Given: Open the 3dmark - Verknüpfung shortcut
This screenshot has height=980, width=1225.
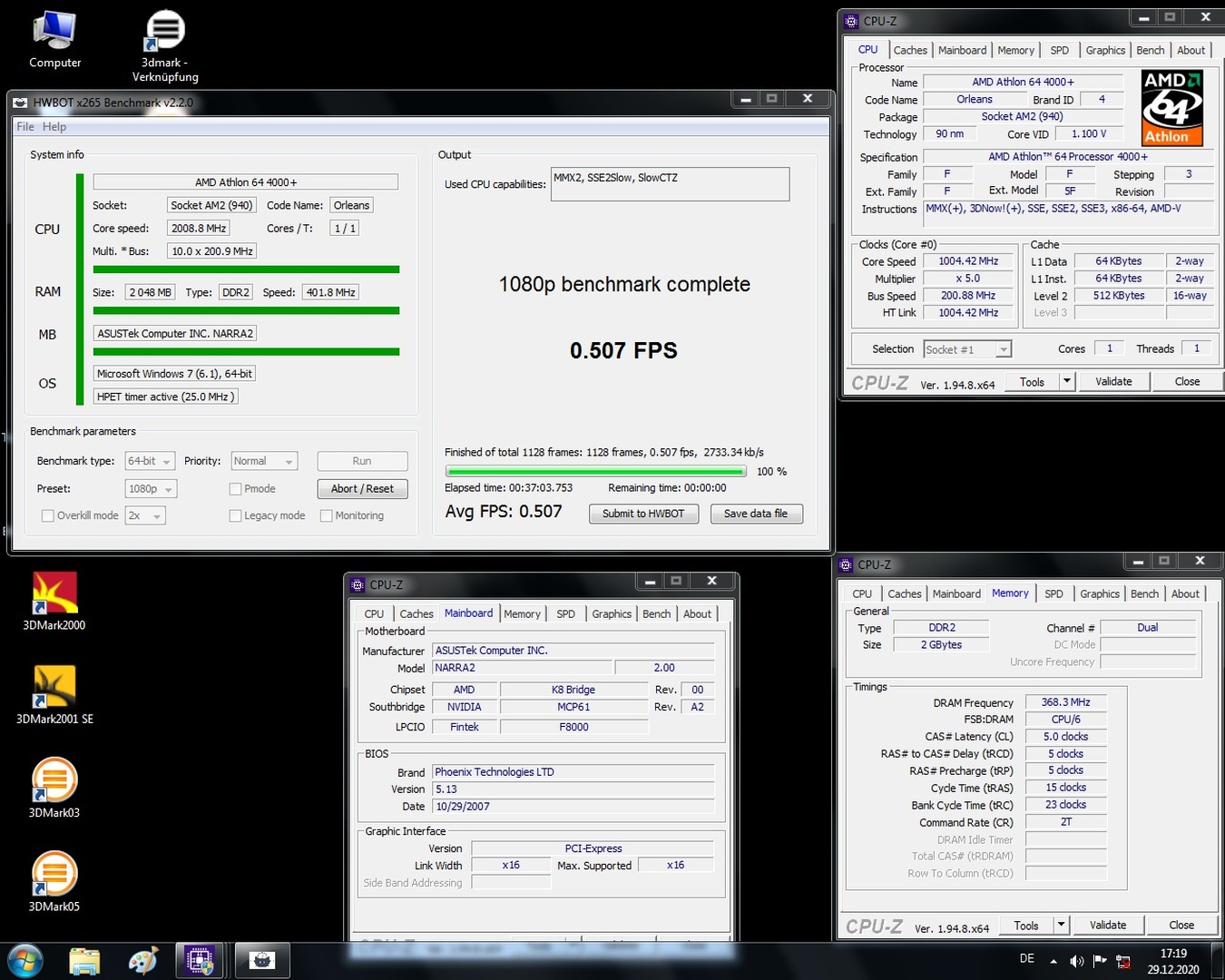Looking at the screenshot, I should tap(165, 44).
